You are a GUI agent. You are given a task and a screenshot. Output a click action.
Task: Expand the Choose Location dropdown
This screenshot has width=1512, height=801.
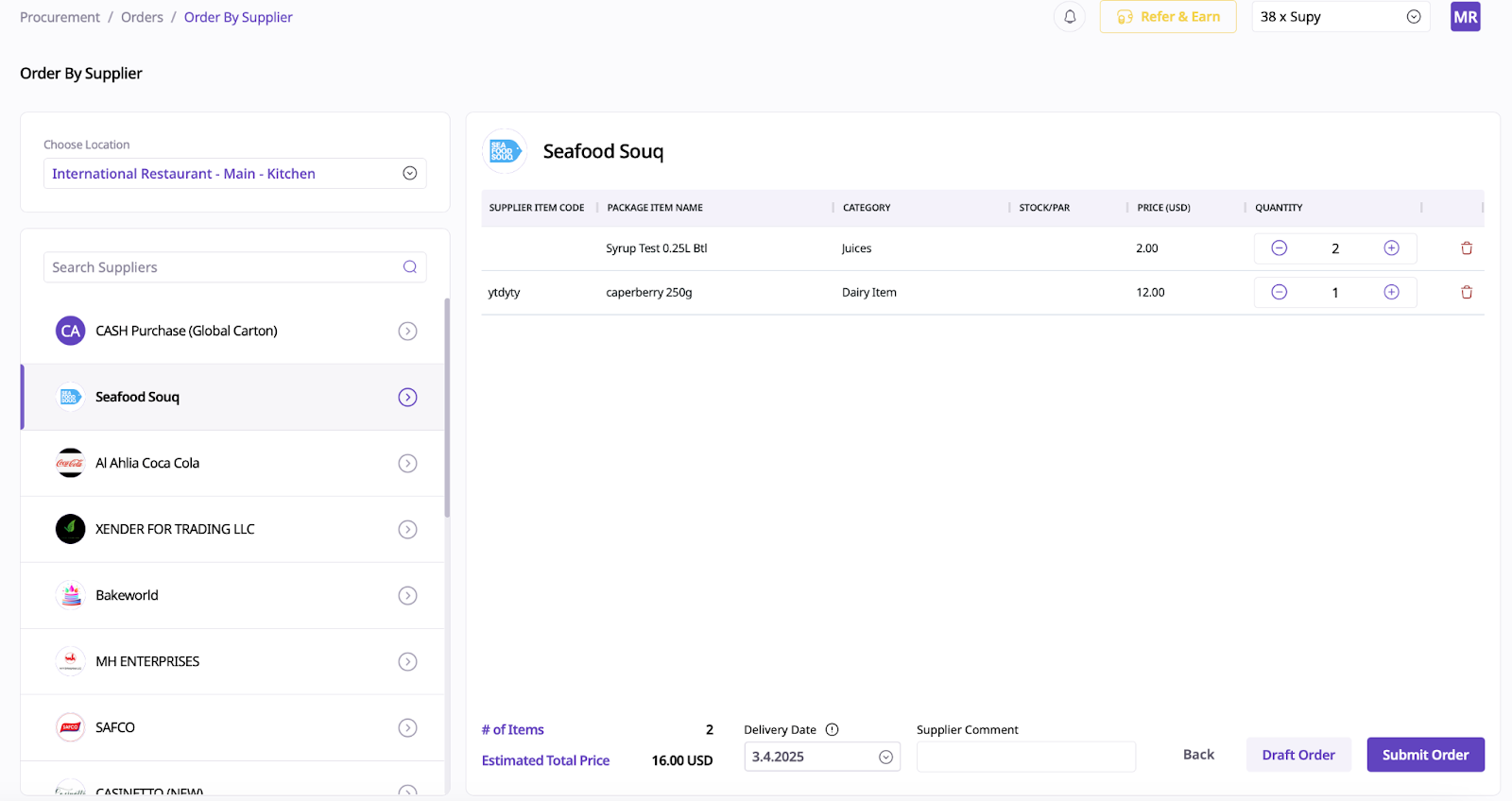pos(409,174)
